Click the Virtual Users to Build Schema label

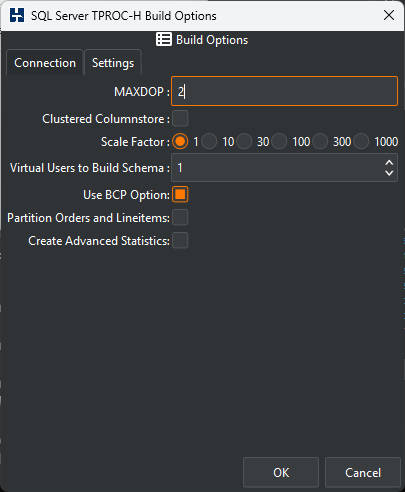pos(90,168)
